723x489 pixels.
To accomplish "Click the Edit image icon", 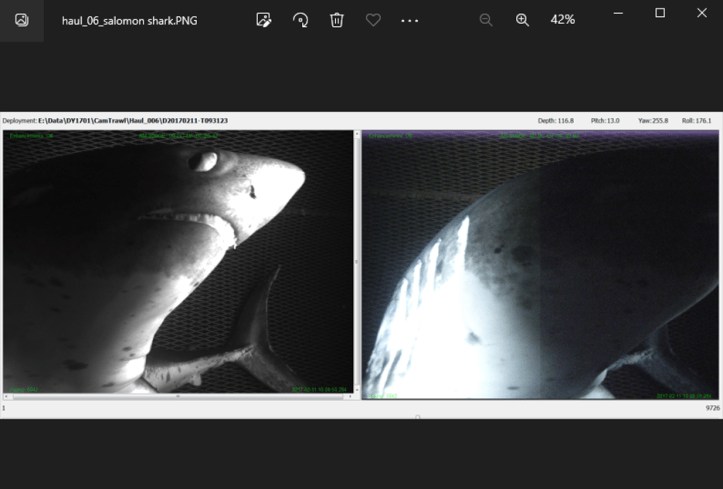I will tap(264, 20).
